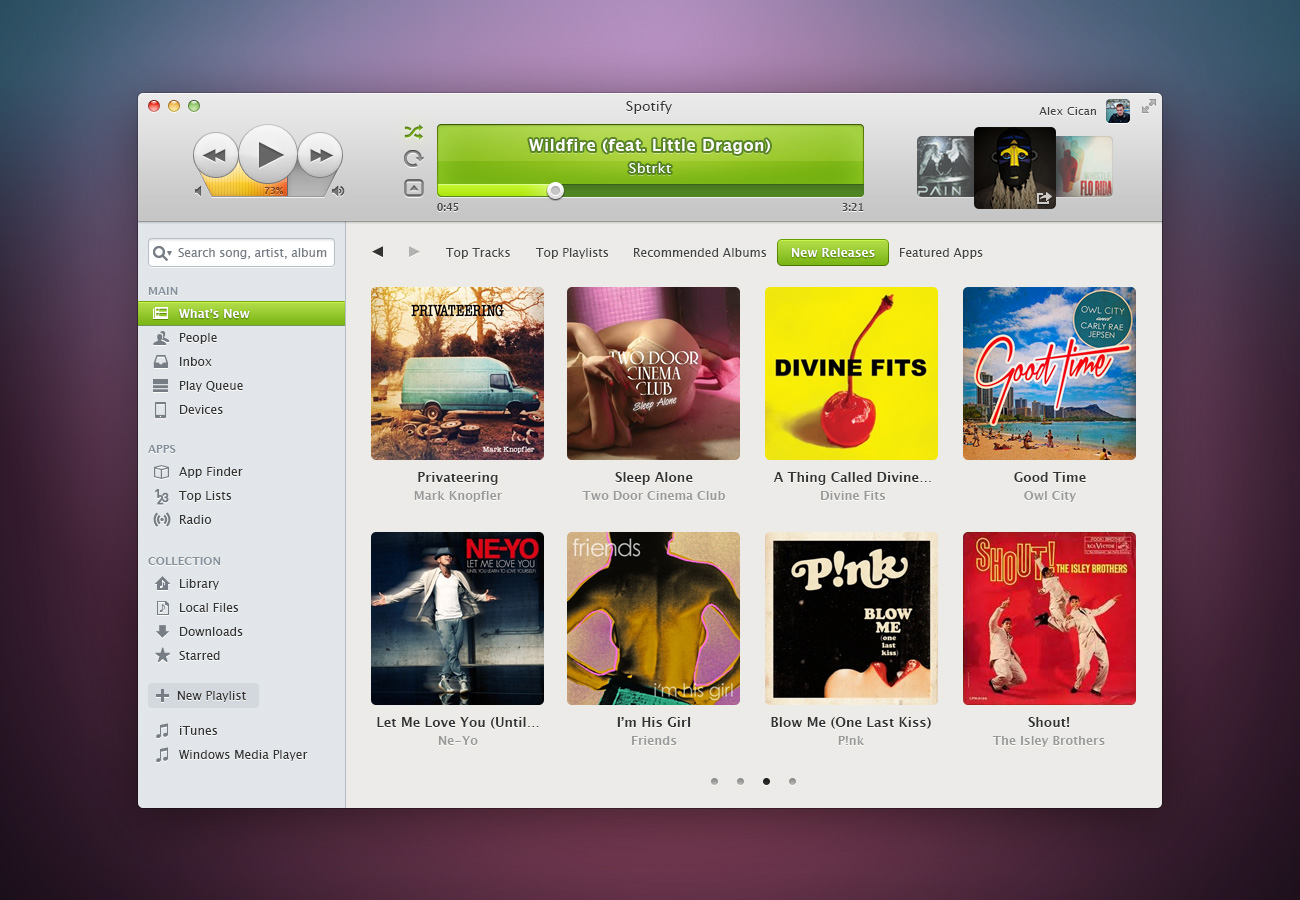1300x900 pixels.
Task: Open the Good Time album cover
Action: [x=1049, y=373]
